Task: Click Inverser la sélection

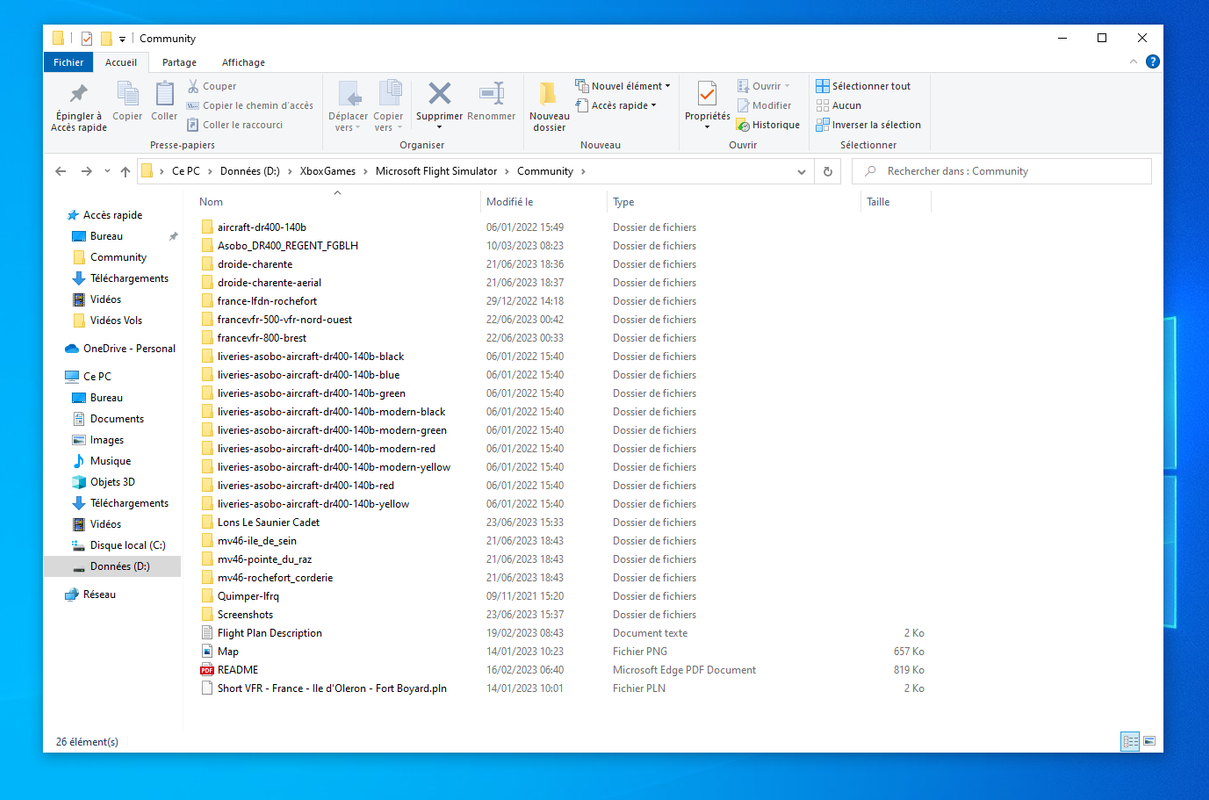Action: pyautogui.click(x=868, y=125)
